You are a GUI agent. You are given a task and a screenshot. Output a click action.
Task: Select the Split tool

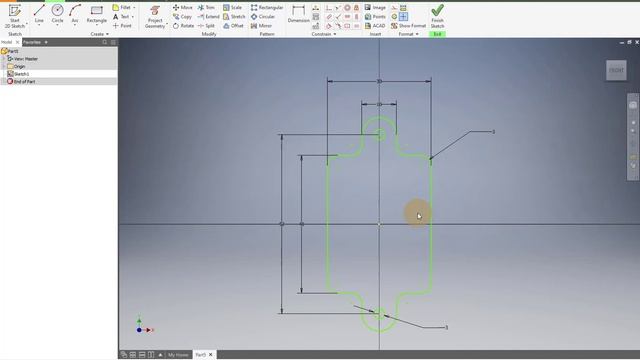click(206, 26)
